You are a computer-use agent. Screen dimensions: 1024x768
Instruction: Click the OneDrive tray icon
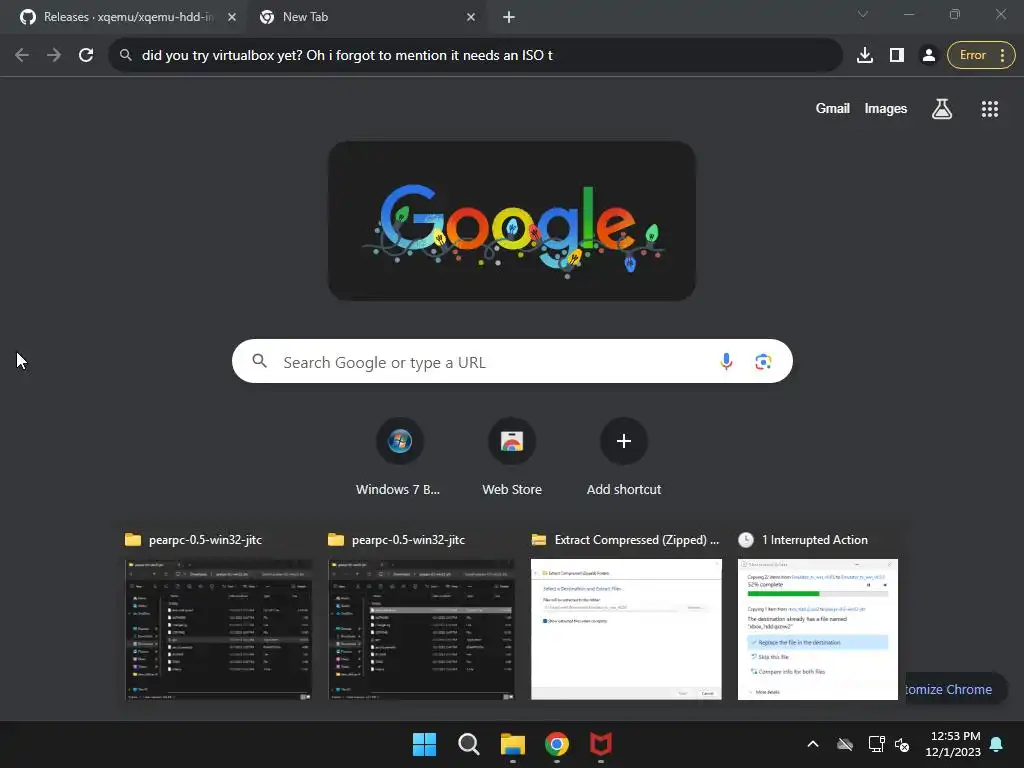pyautogui.click(x=845, y=744)
